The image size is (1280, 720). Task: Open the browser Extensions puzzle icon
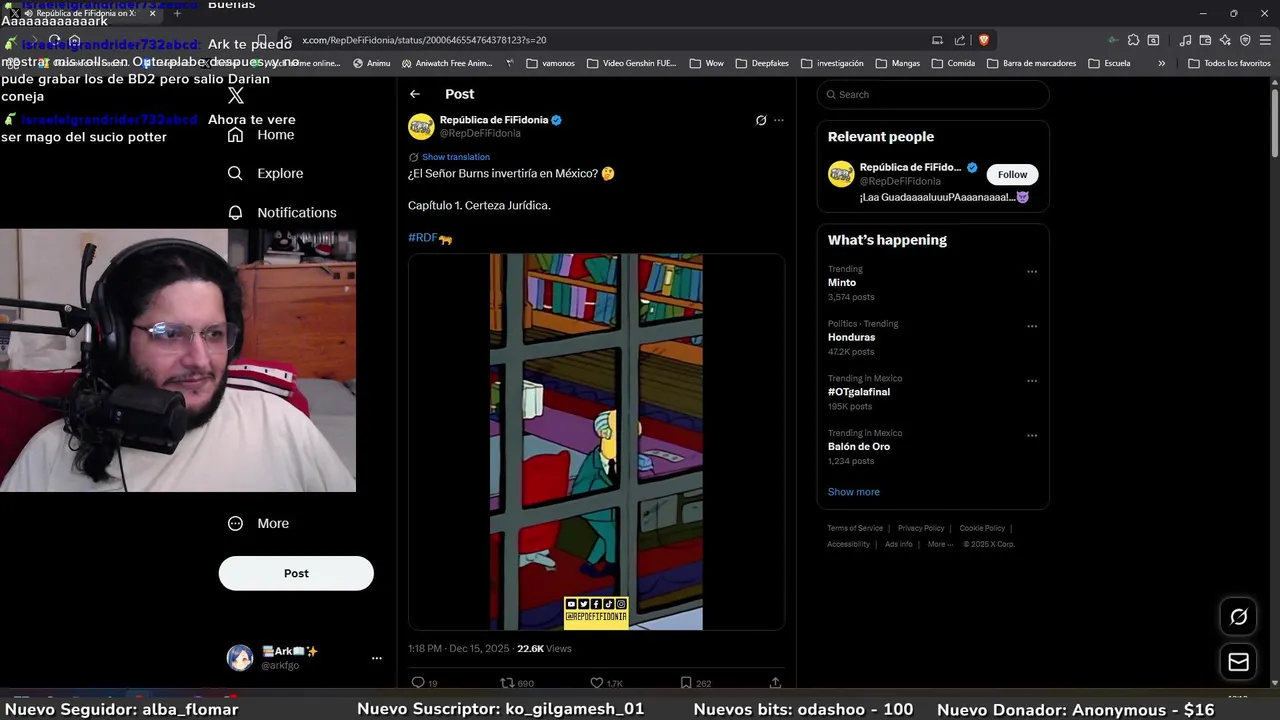(1133, 40)
